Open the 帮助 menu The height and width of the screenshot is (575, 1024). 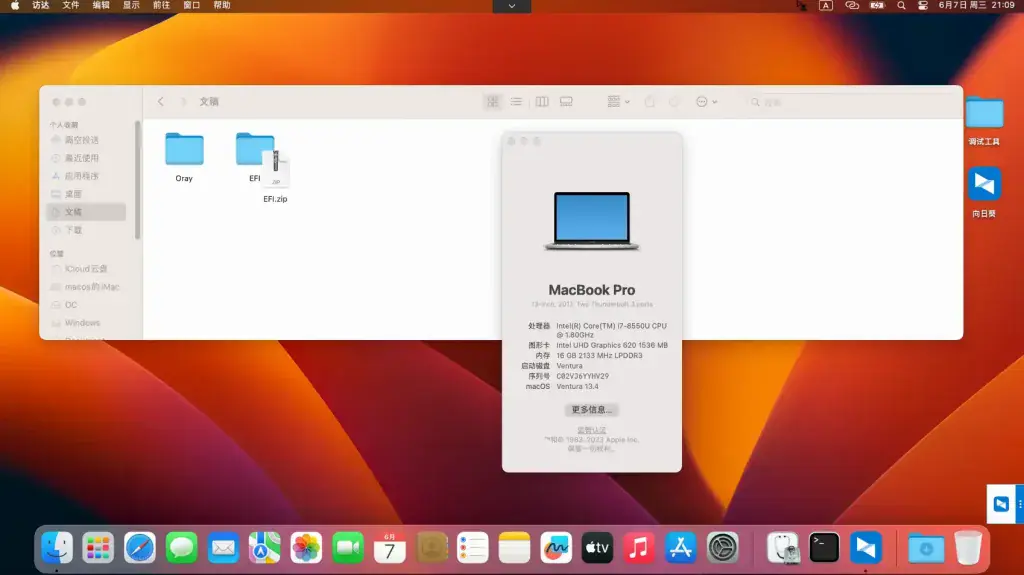(x=222, y=5)
